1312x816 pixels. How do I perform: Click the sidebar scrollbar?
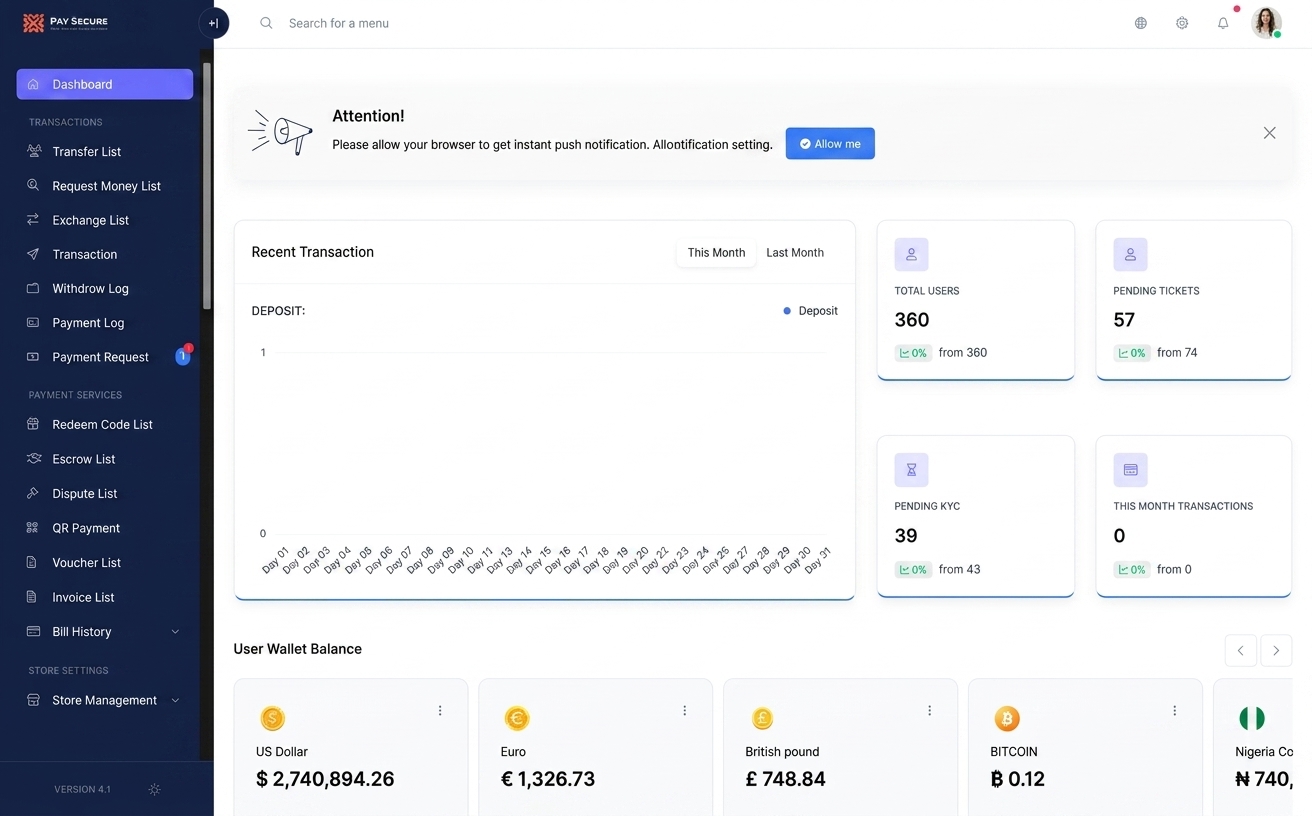coord(207,185)
